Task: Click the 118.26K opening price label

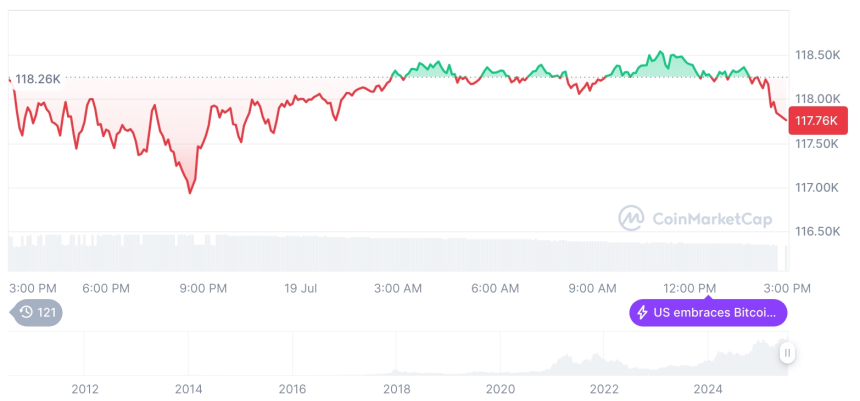Action: pyautogui.click(x=39, y=78)
